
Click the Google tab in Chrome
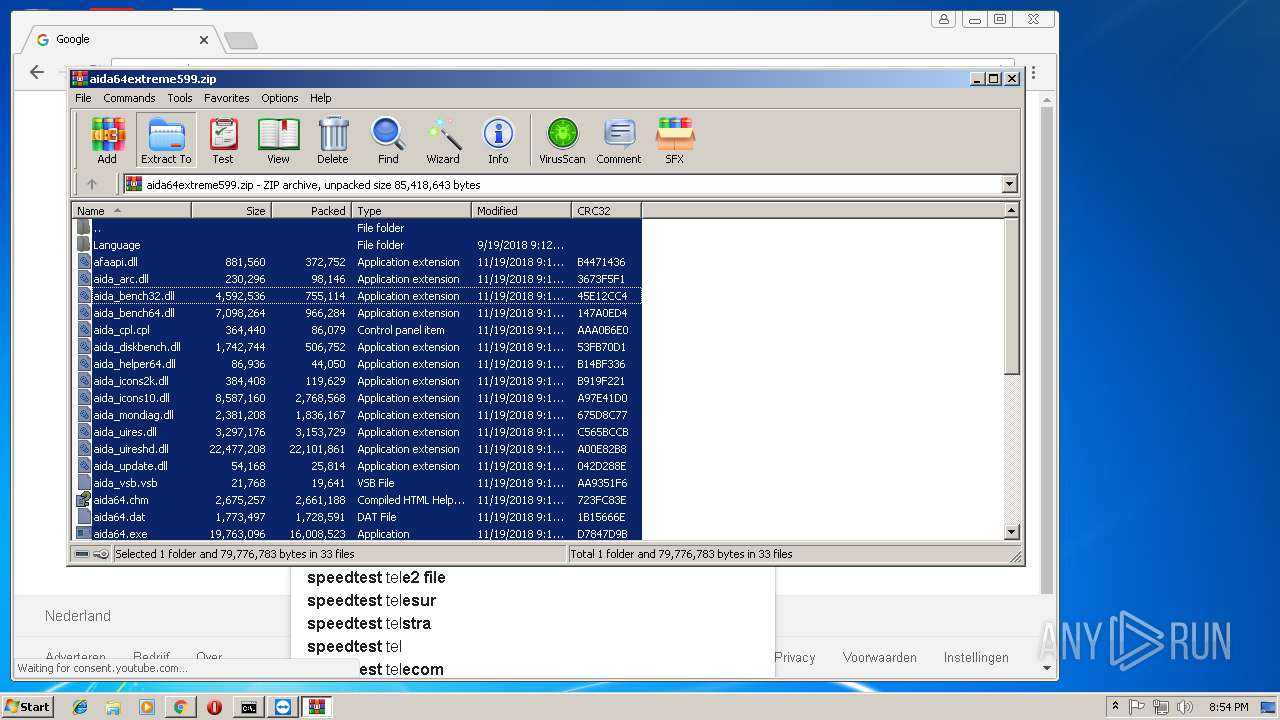coord(120,40)
